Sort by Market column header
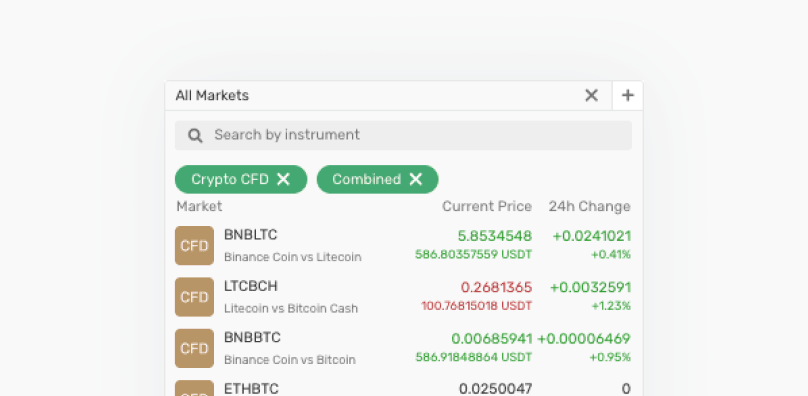The height and width of the screenshot is (396, 808). point(199,206)
